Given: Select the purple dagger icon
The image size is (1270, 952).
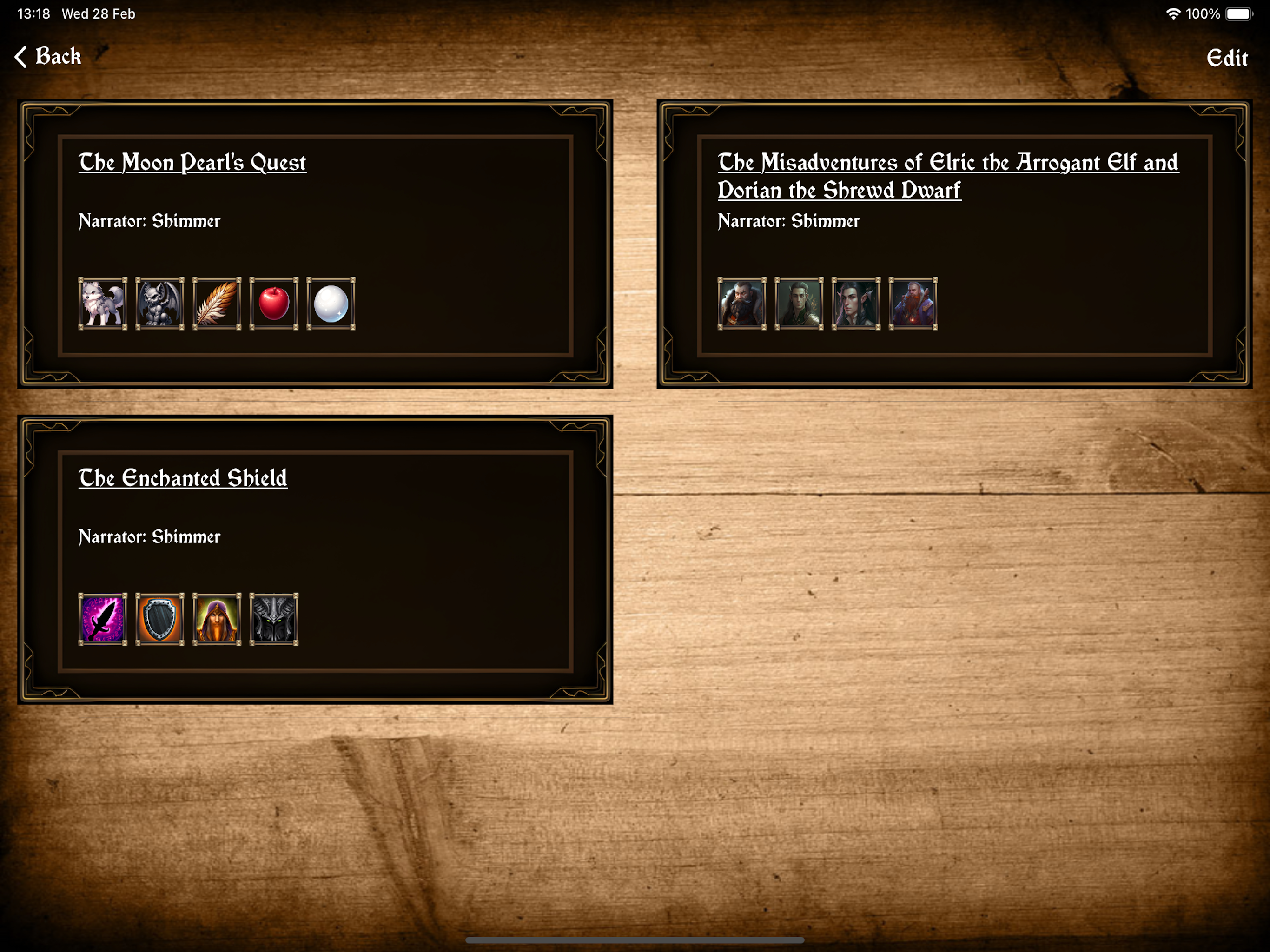Looking at the screenshot, I should [103, 619].
